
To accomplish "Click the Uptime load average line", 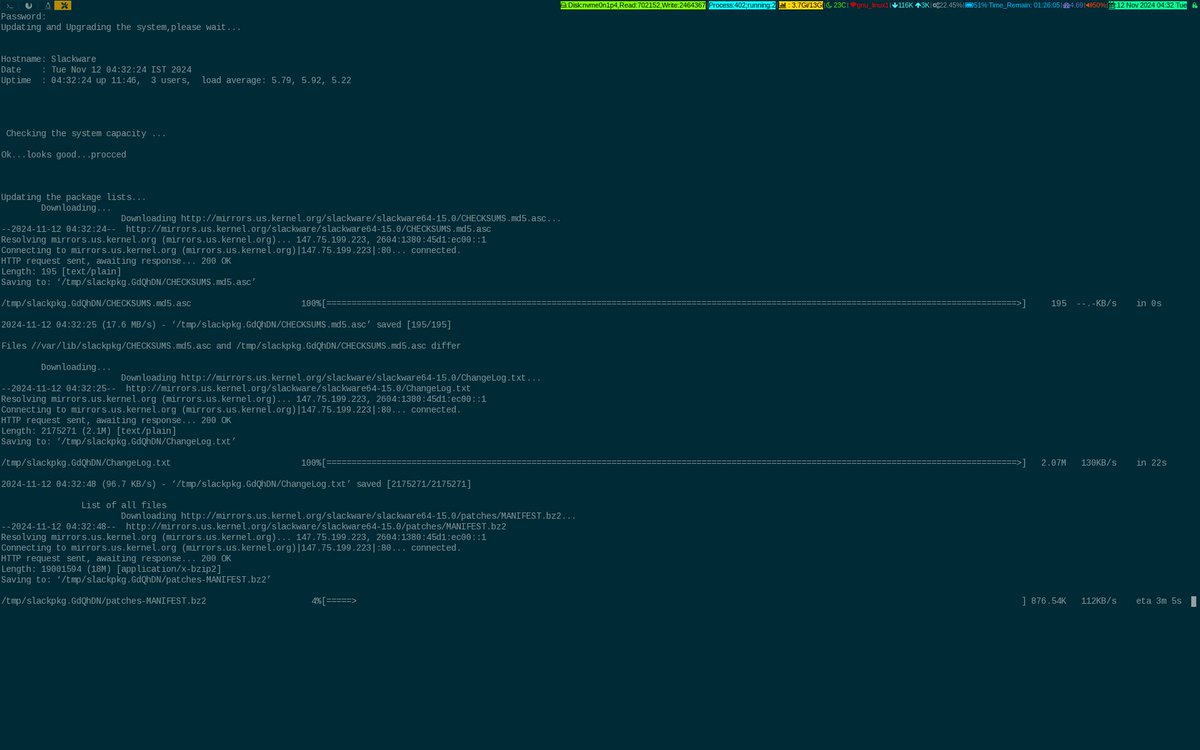I will [x=176, y=80].
